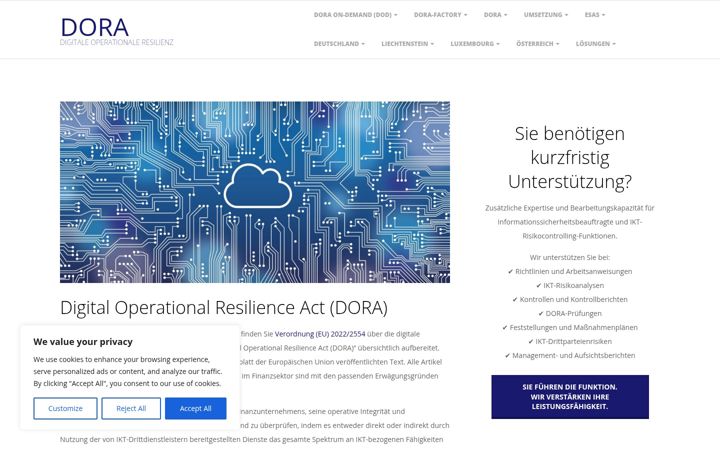Image resolution: width=720 pixels, height=450 pixels.
Task: Expand the Umsetzung menu
Action: 546,15
